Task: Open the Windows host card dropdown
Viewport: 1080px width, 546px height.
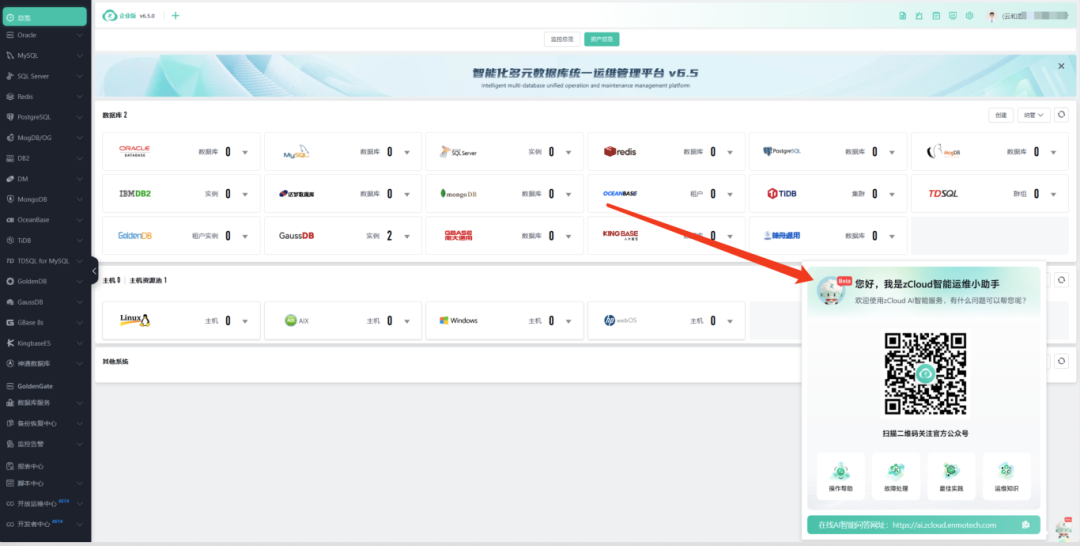Action: pyautogui.click(x=568, y=322)
